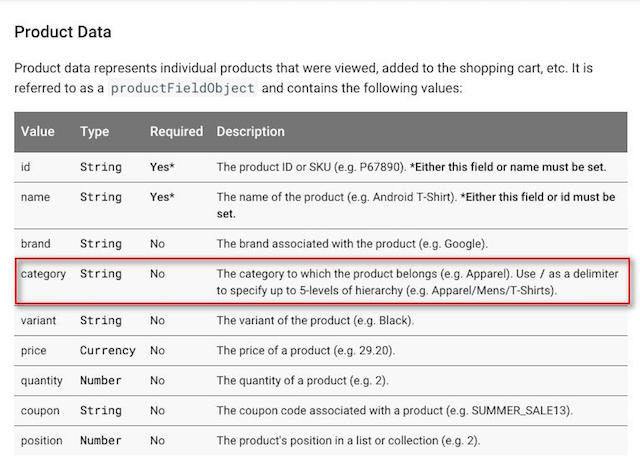This screenshot has height=467, width=640.
Task: Click the productFieldObject code text
Action: [182, 88]
